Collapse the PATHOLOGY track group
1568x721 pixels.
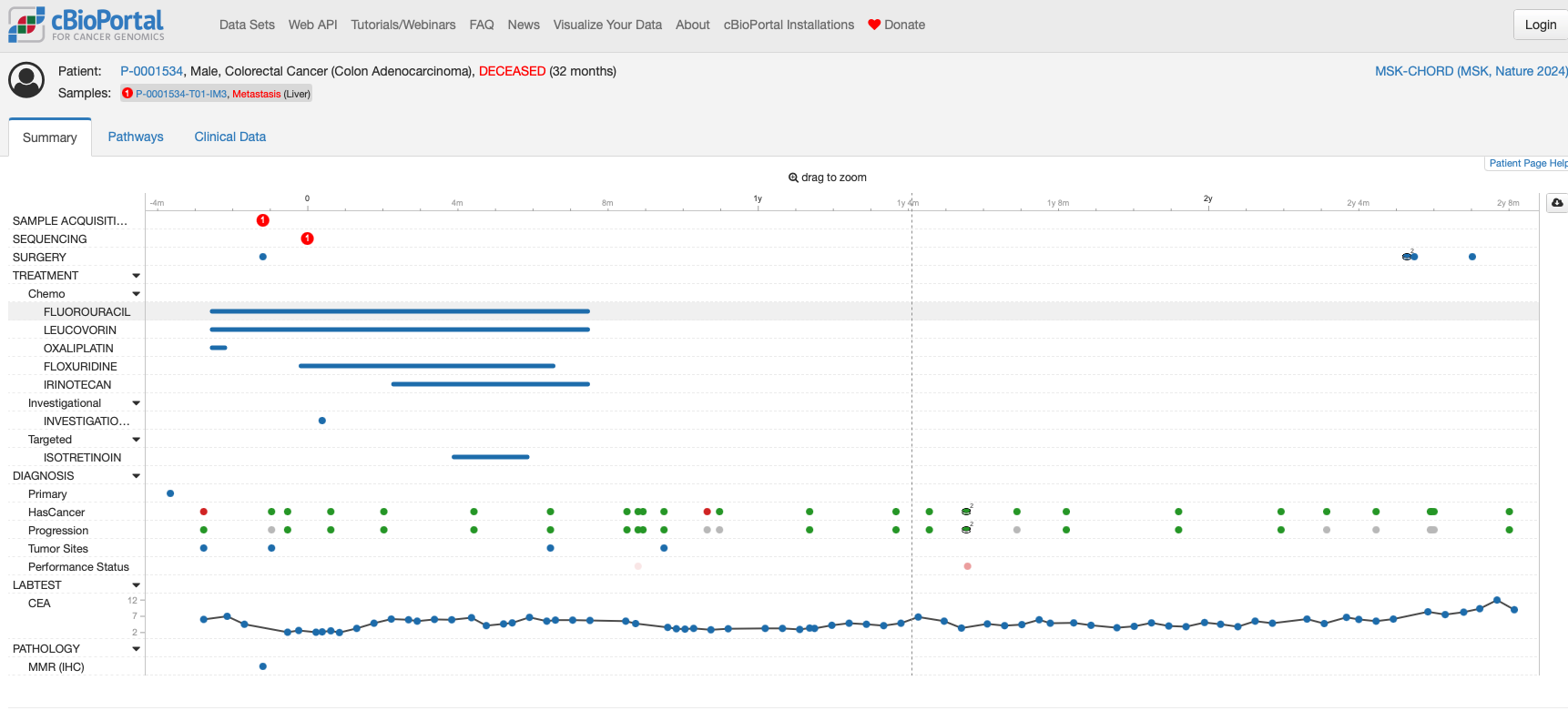(x=137, y=649)
